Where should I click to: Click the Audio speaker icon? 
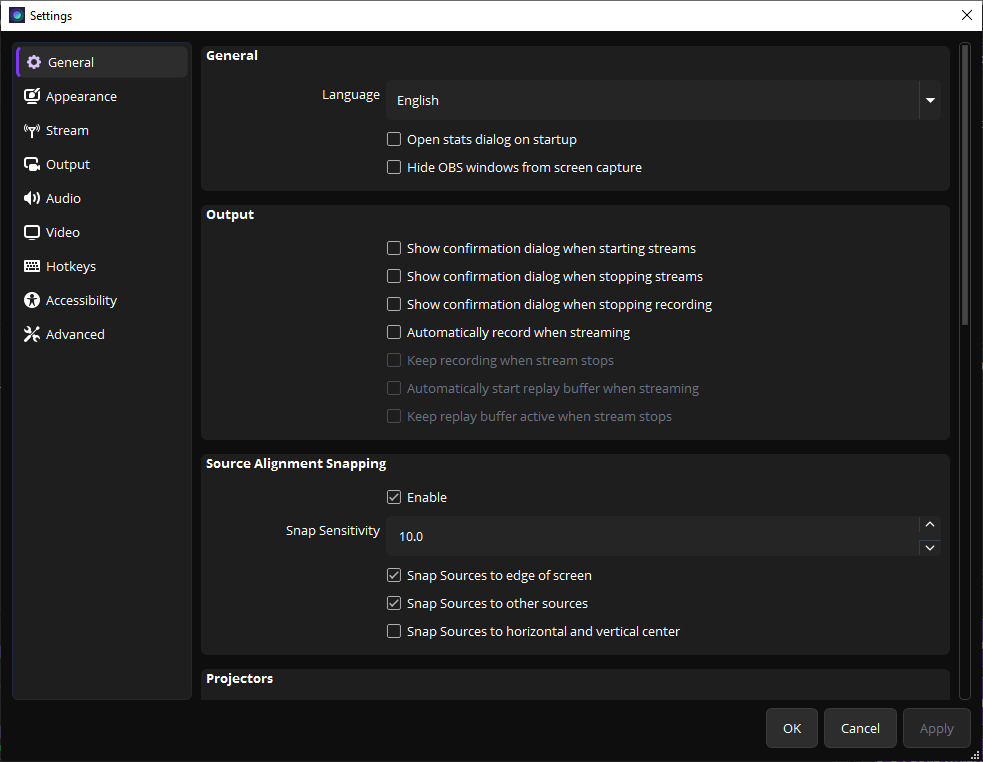32,198
